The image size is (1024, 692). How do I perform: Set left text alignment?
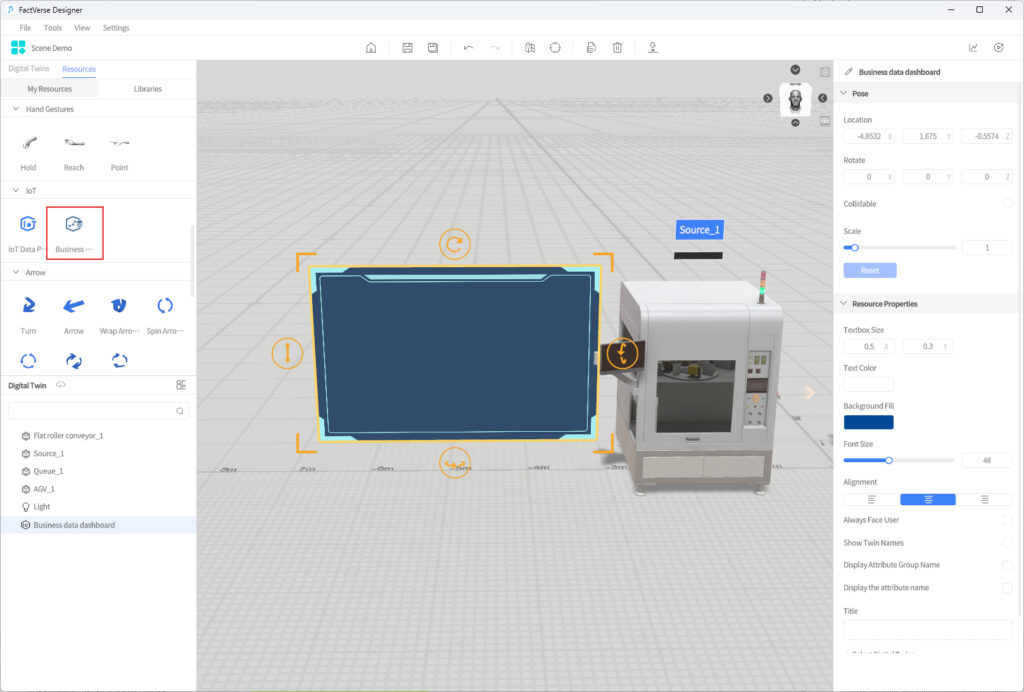click(871, 499)
